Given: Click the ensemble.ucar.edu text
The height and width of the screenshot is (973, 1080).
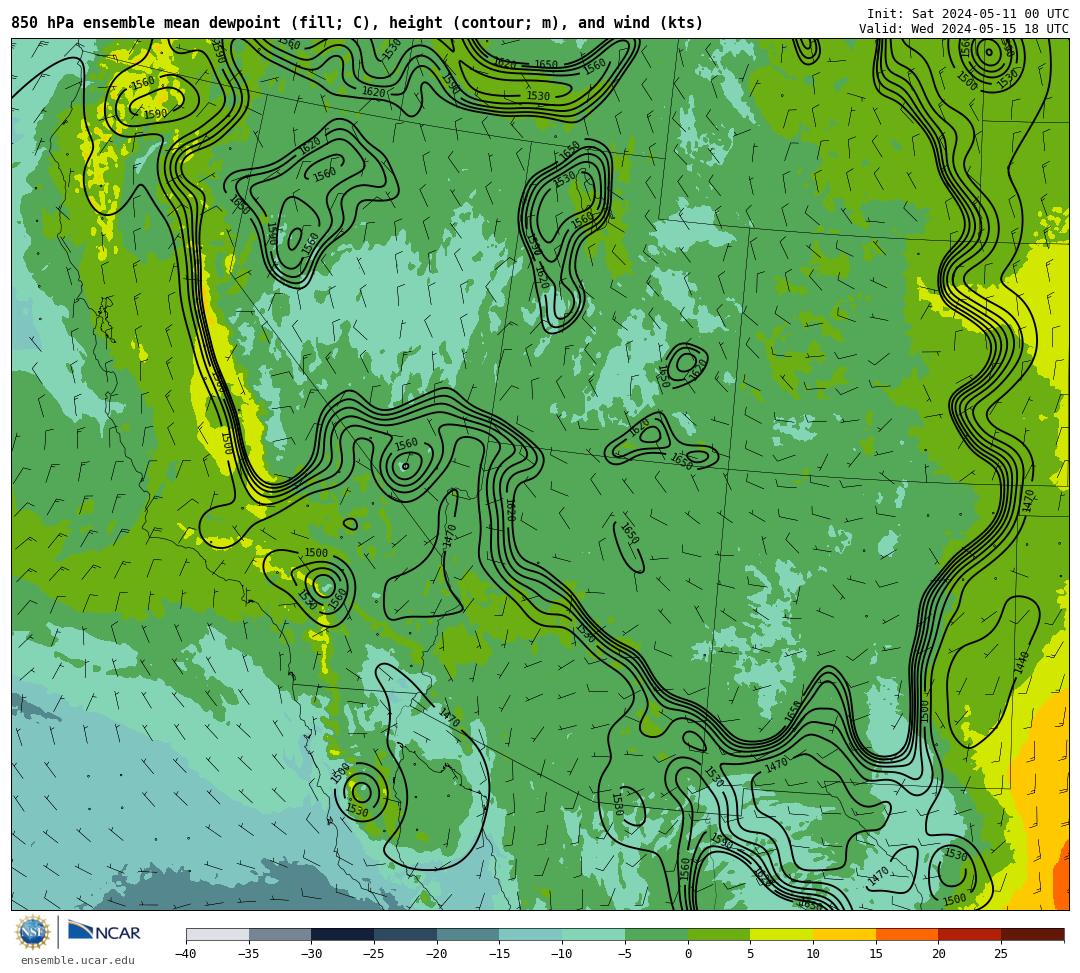Looking at the screenshot, I should coord(77,960).
